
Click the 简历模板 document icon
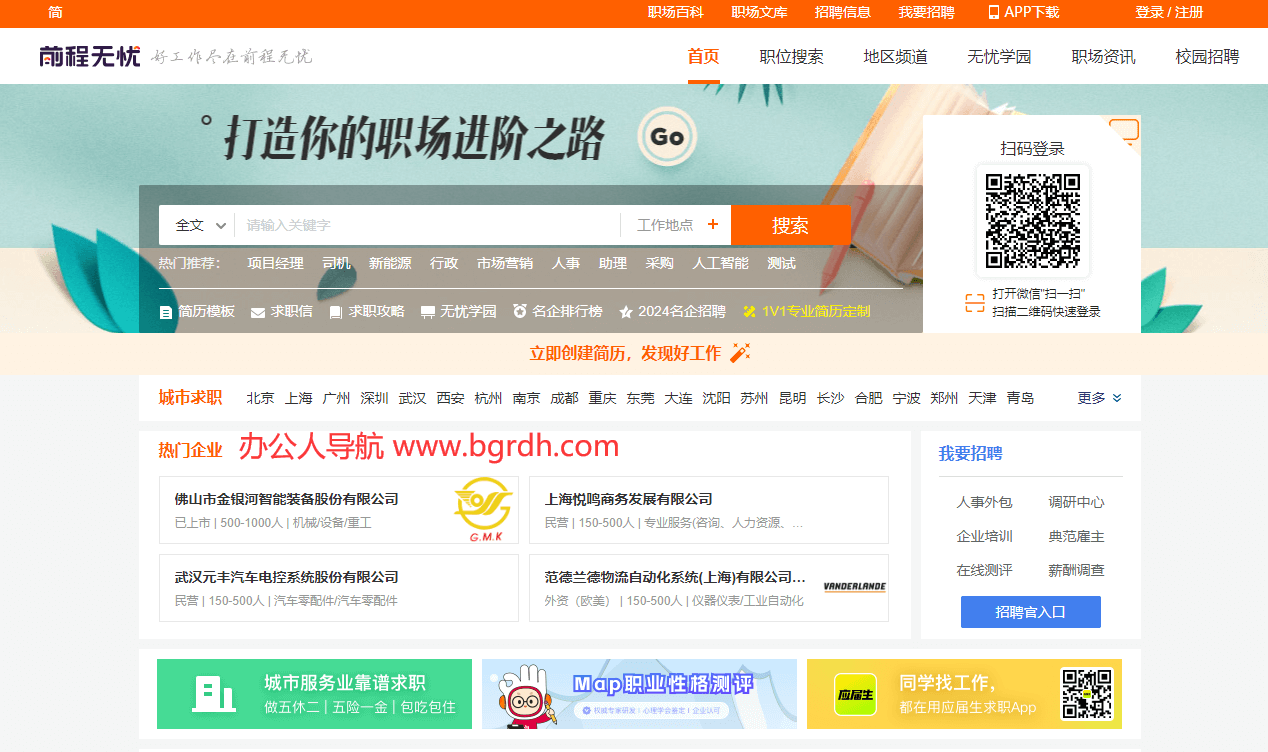pyautogui.click(x=165, y=311)
